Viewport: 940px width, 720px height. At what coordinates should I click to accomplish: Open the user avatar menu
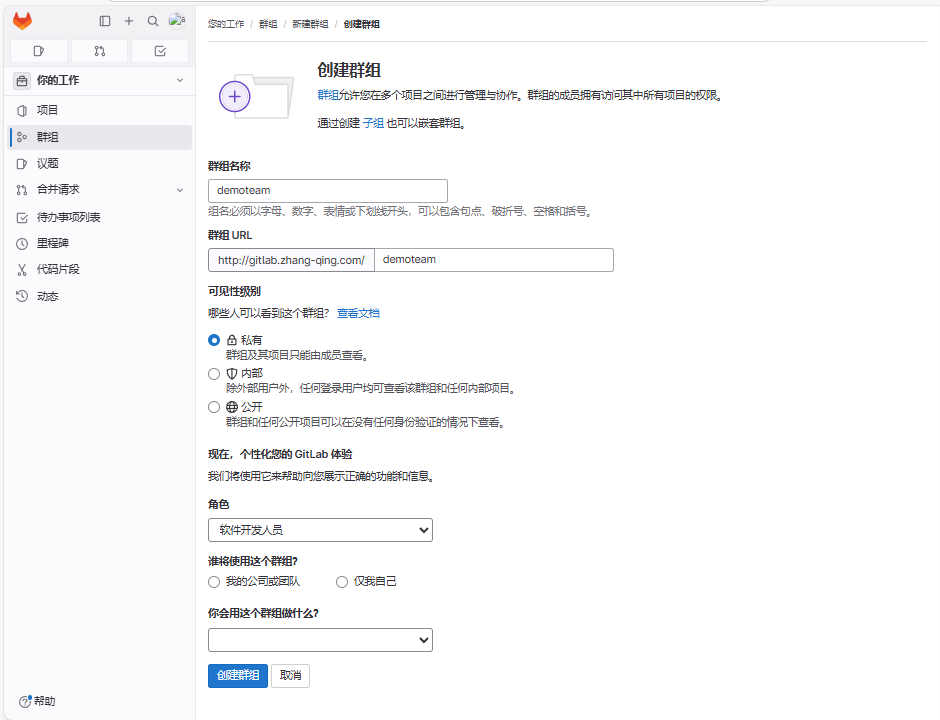(177, 20)
